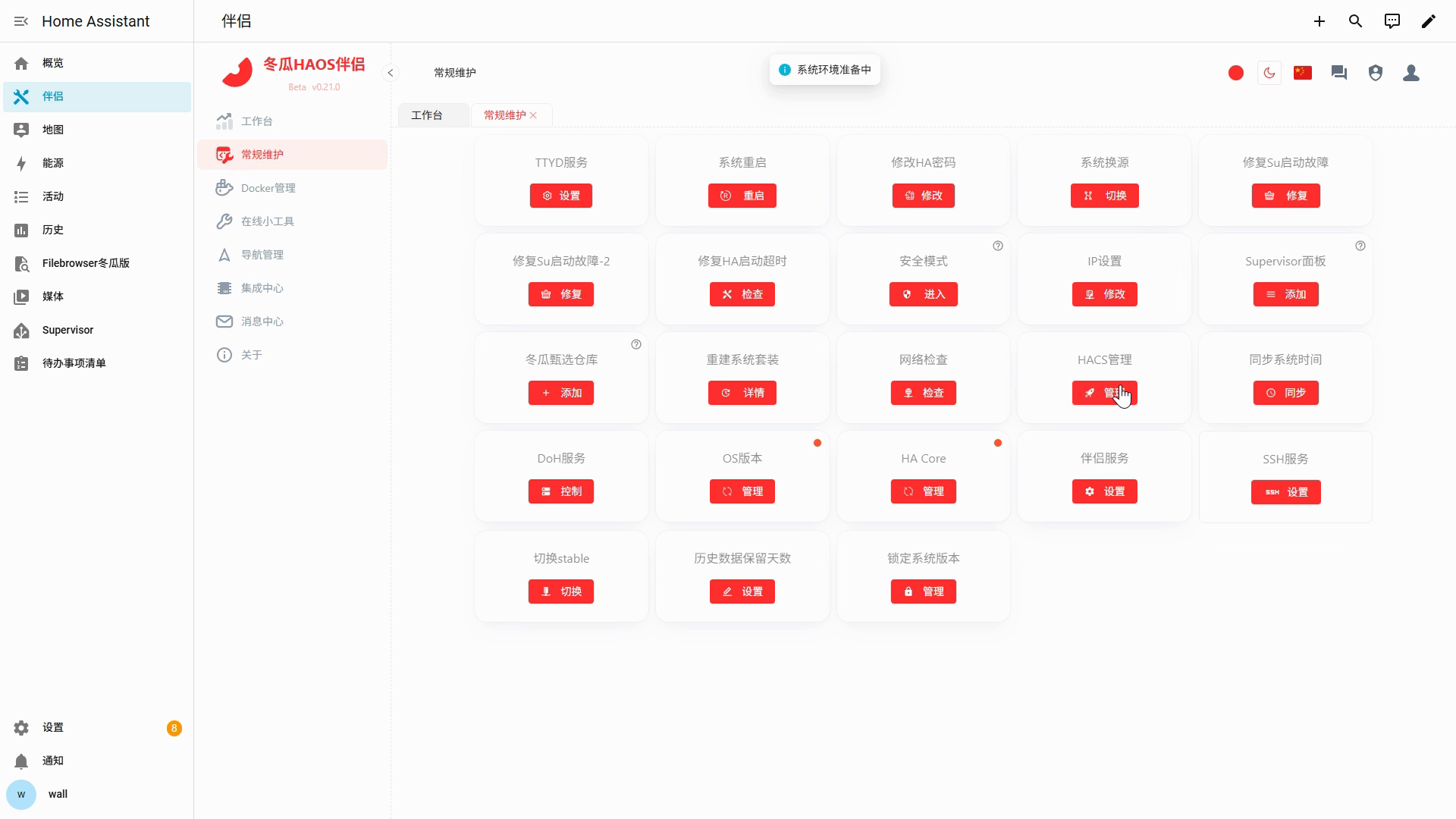Collapse the Home Assistant sidebar menu icon
Viewport: 1456px width, 819px height.
pos(21,21)
